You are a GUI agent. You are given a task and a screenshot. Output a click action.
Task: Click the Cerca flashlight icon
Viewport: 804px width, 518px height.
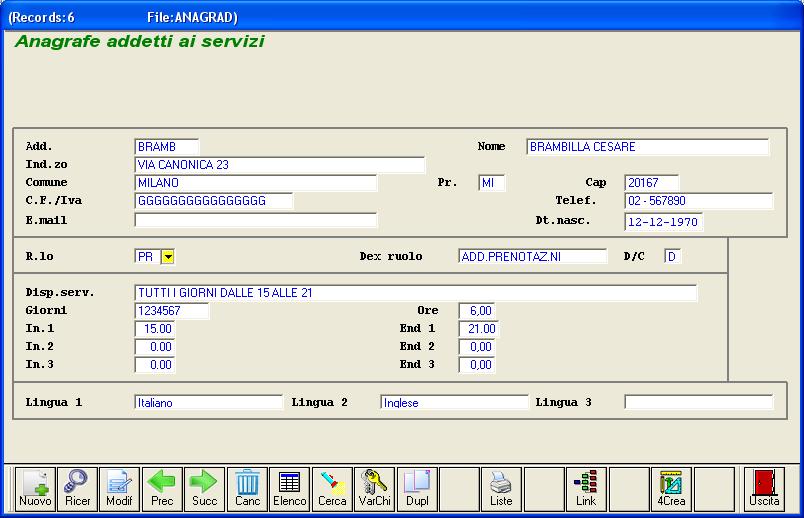tap(332, 489)
